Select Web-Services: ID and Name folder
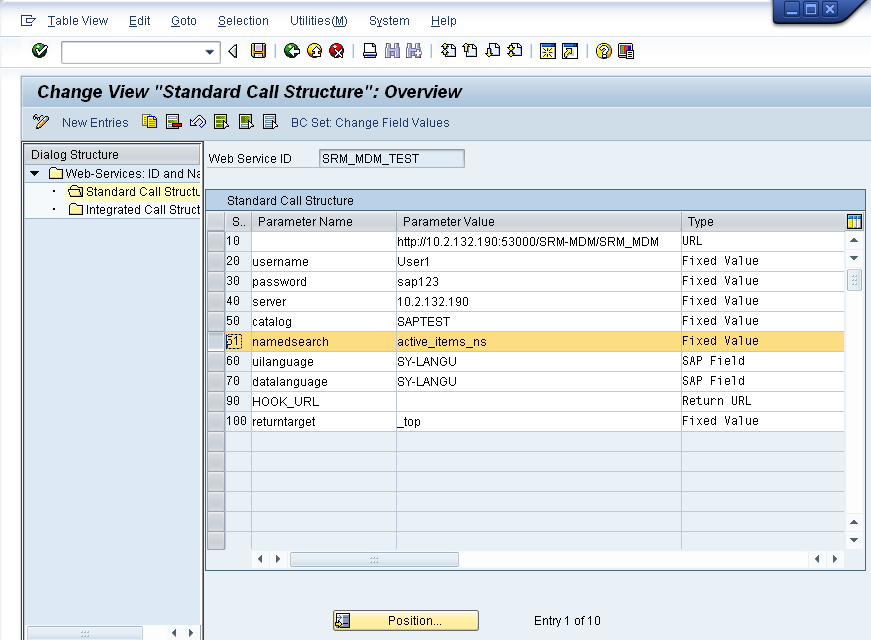Viewport: 871px width, 640px height. pyautogui.click(x=125, y=174)
